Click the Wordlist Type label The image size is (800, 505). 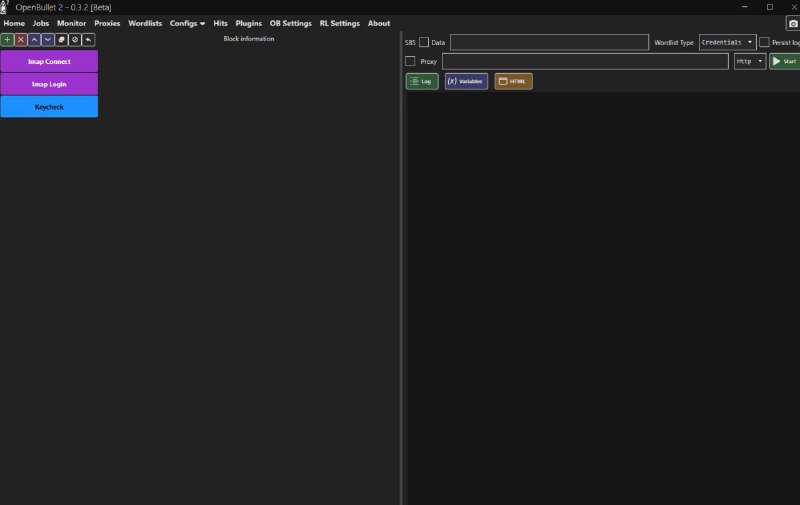673,43
